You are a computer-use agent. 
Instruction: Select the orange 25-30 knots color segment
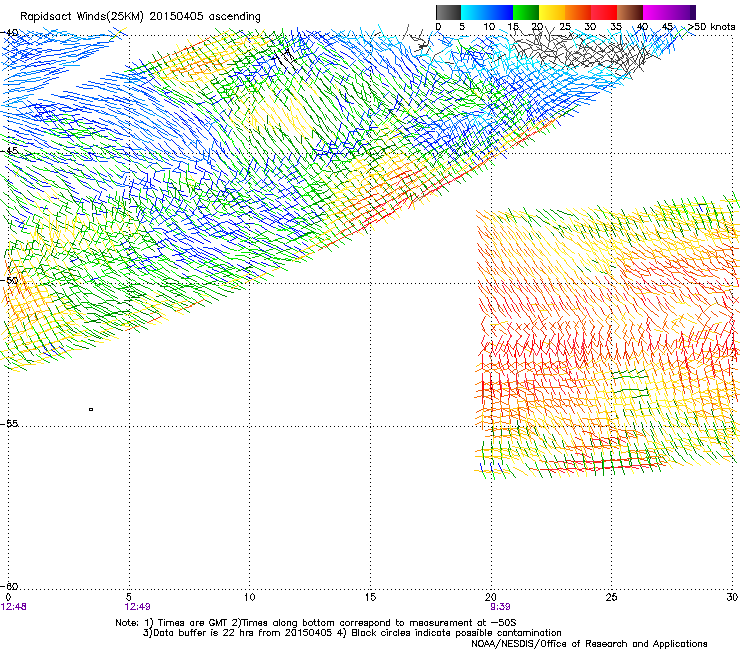[578, 12]
